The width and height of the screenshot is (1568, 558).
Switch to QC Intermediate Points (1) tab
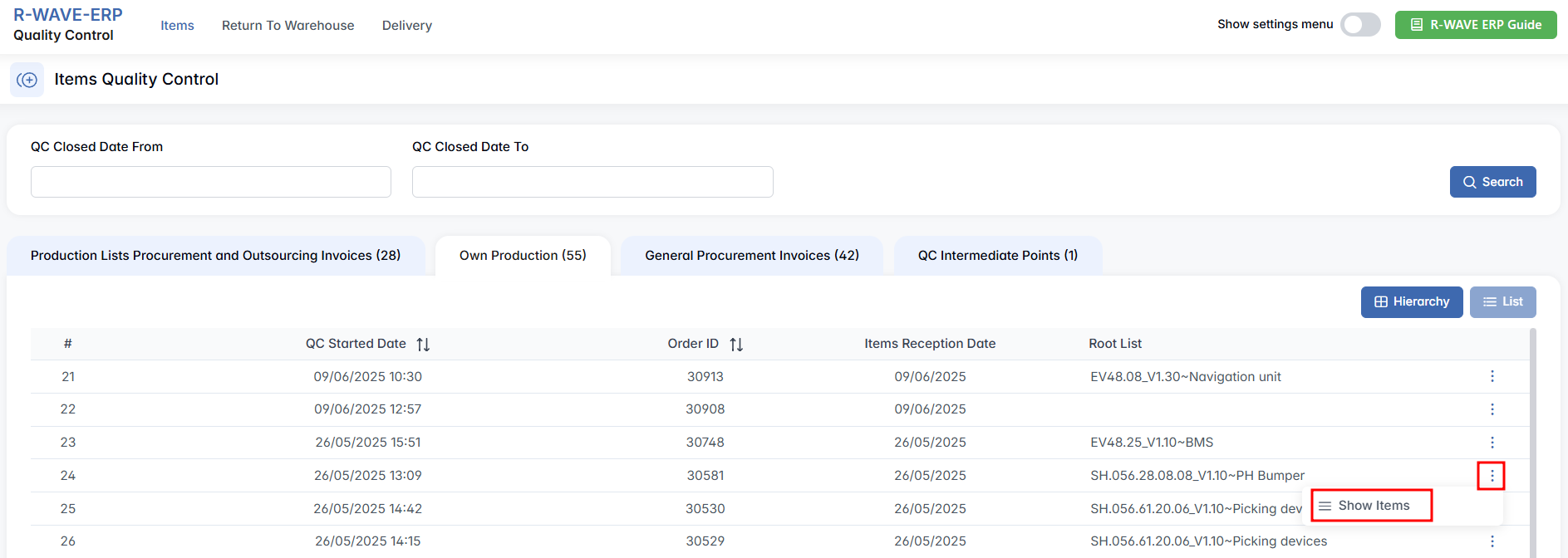pos(997,256)
